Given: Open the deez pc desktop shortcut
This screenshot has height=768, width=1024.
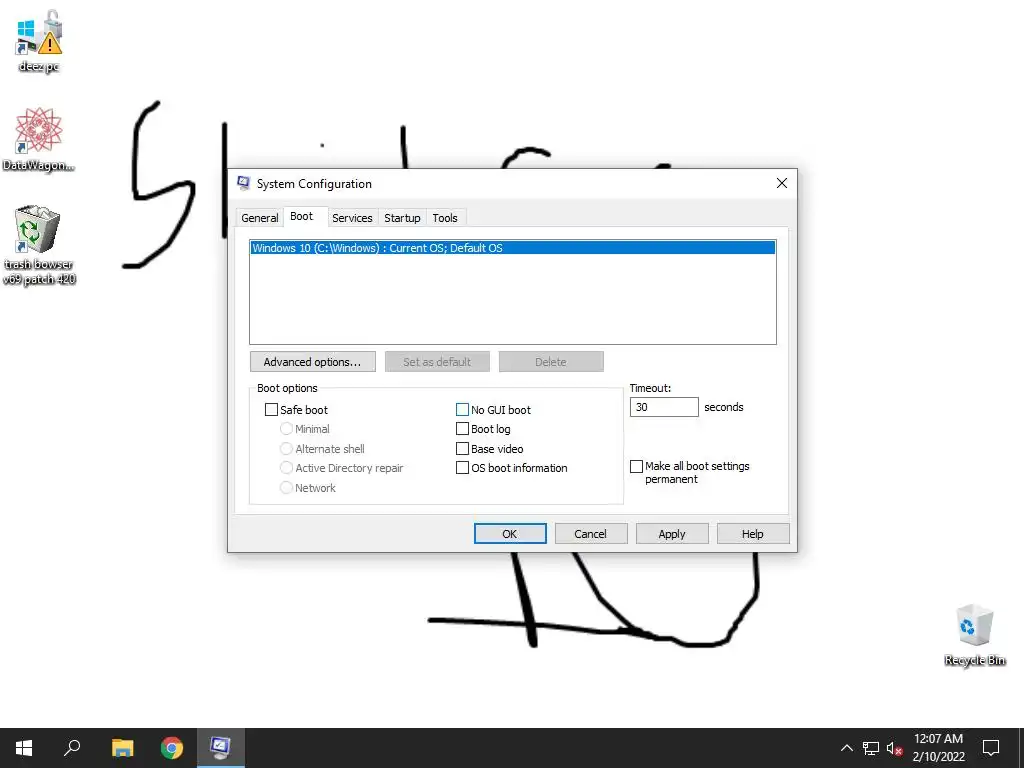Looking at the screenshot, I should click(x=39, y=40).
